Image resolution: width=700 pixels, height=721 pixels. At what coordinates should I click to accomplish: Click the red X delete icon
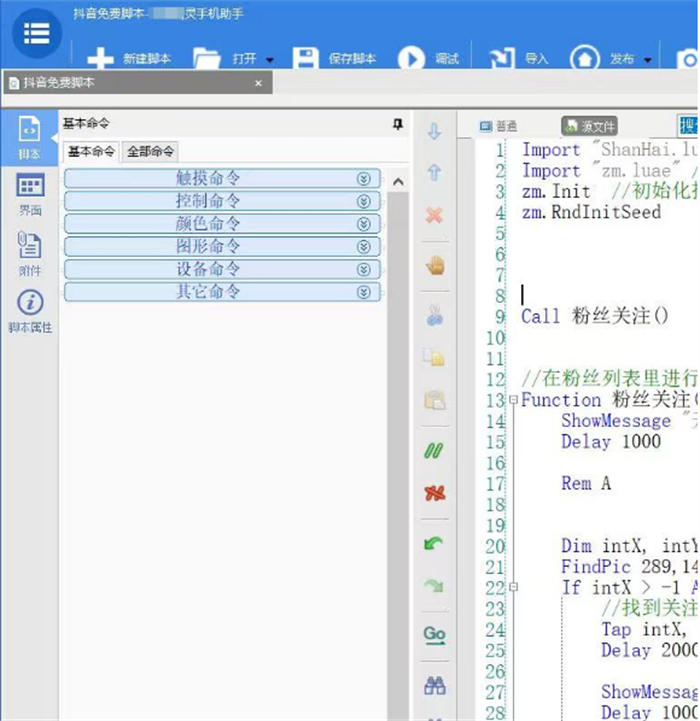[434, 216]
